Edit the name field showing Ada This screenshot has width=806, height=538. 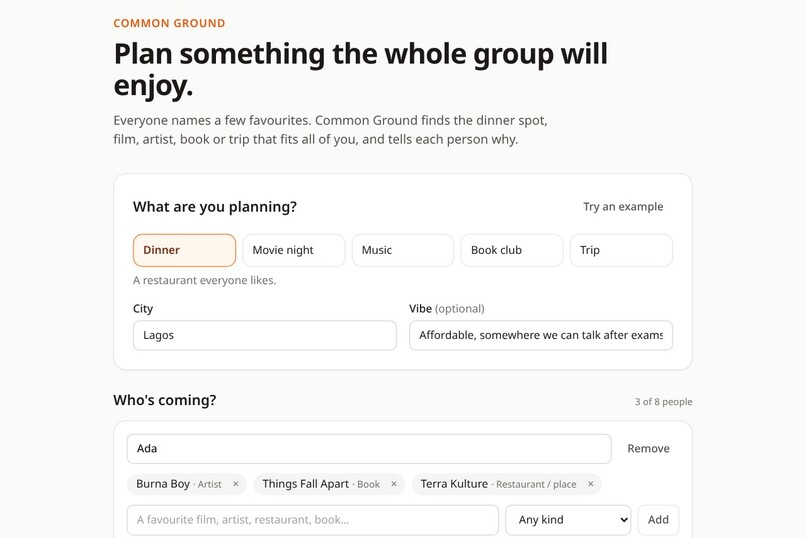coord(369,449)
